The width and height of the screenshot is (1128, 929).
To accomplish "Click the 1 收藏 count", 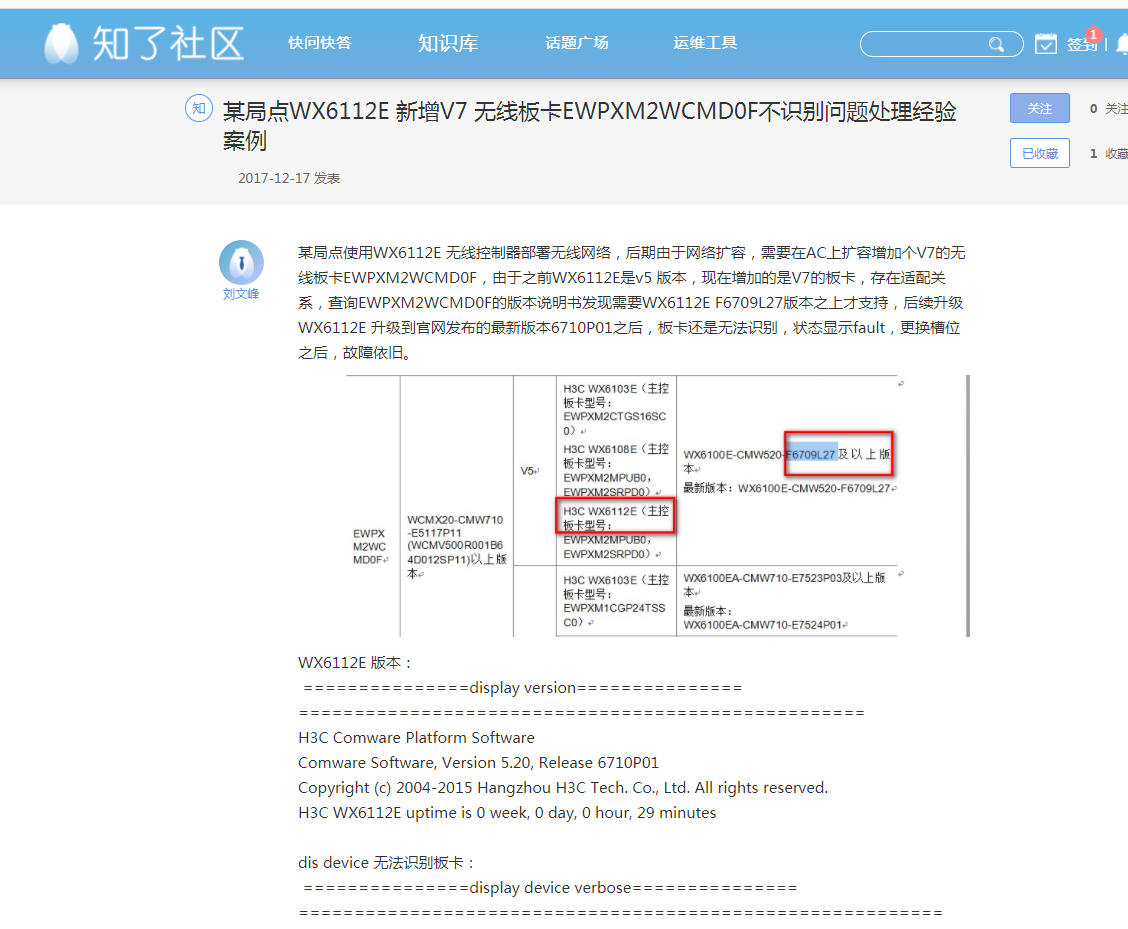I will tap(1108, 153).
